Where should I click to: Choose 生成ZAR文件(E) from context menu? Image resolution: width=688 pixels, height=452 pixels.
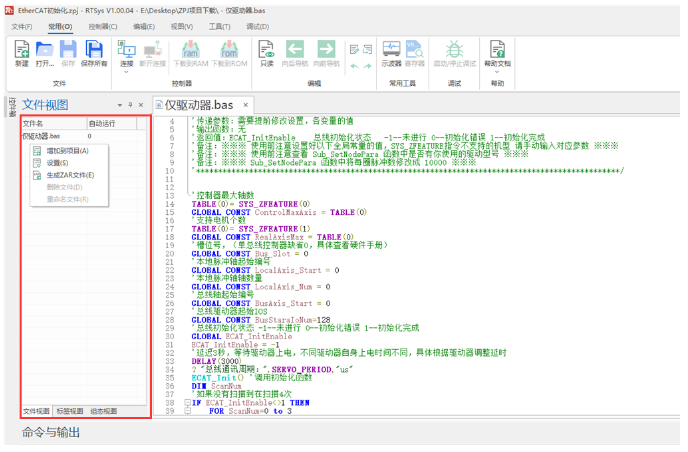[69, 175]
